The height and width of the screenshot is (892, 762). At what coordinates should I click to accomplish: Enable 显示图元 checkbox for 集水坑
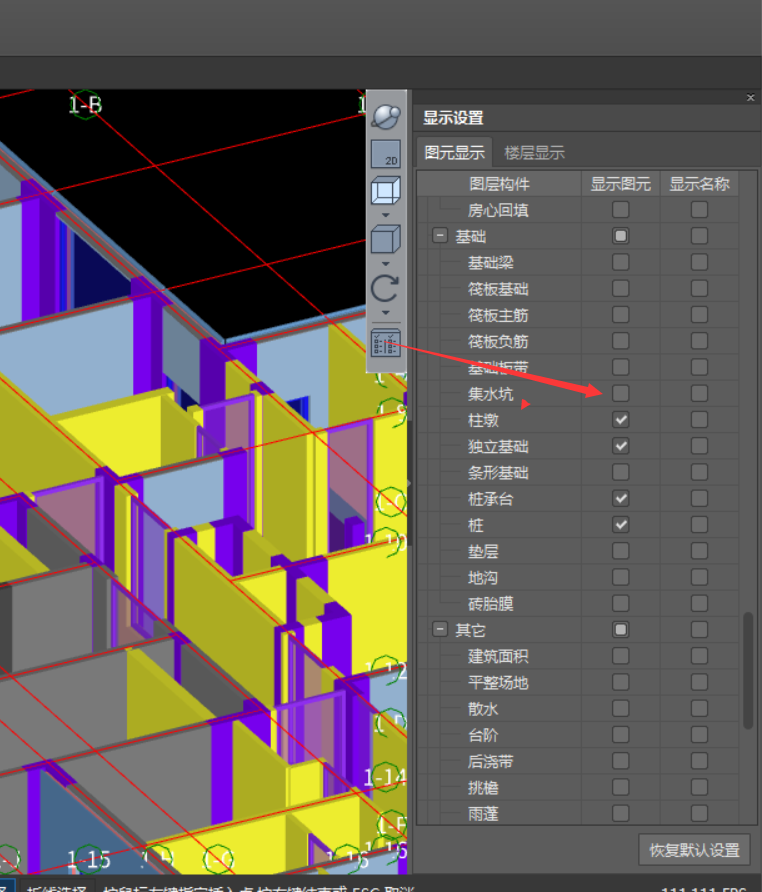pos(621,393)
